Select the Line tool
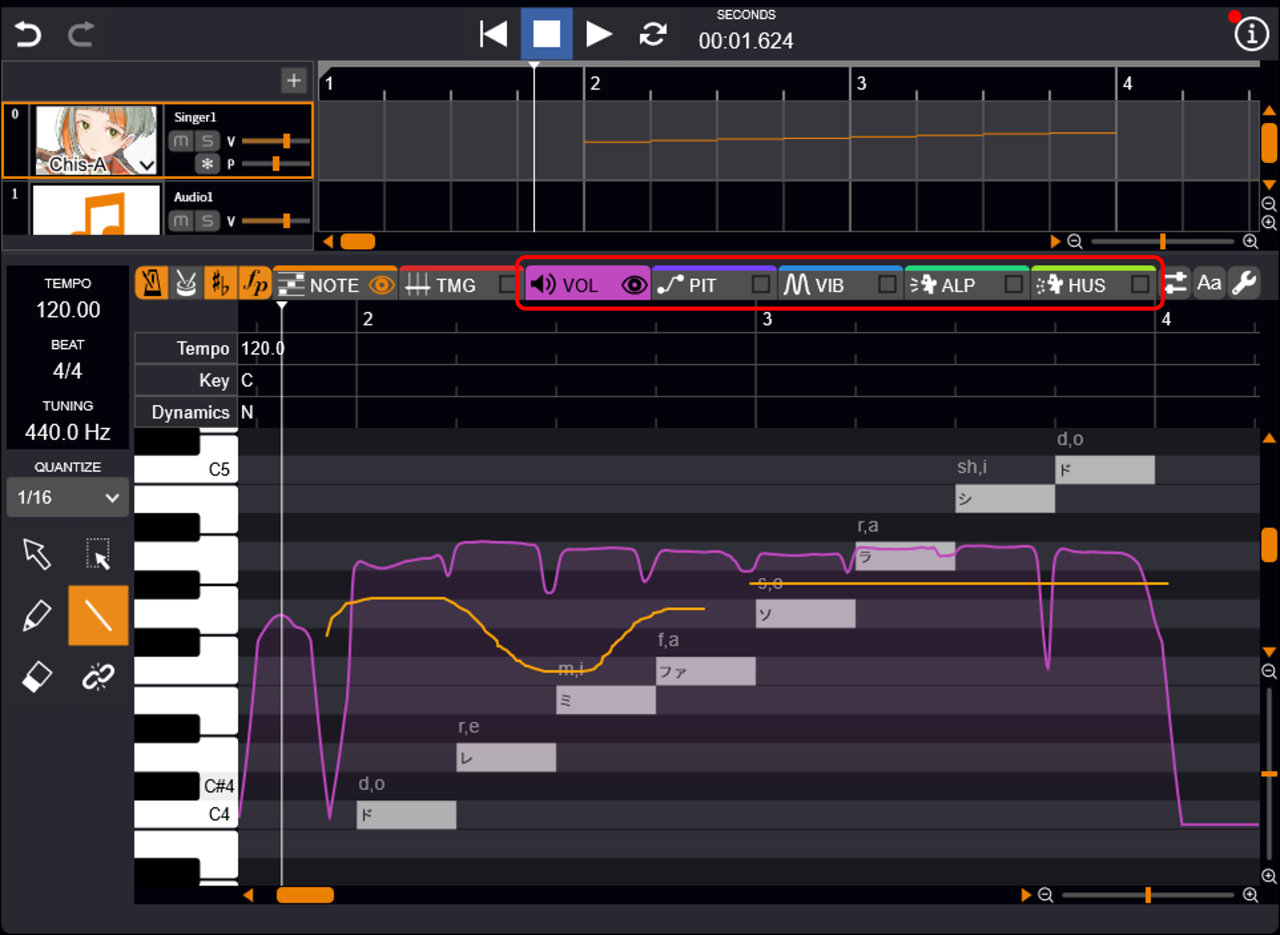This screenshot has height=935, width=1280. (98, 616)
